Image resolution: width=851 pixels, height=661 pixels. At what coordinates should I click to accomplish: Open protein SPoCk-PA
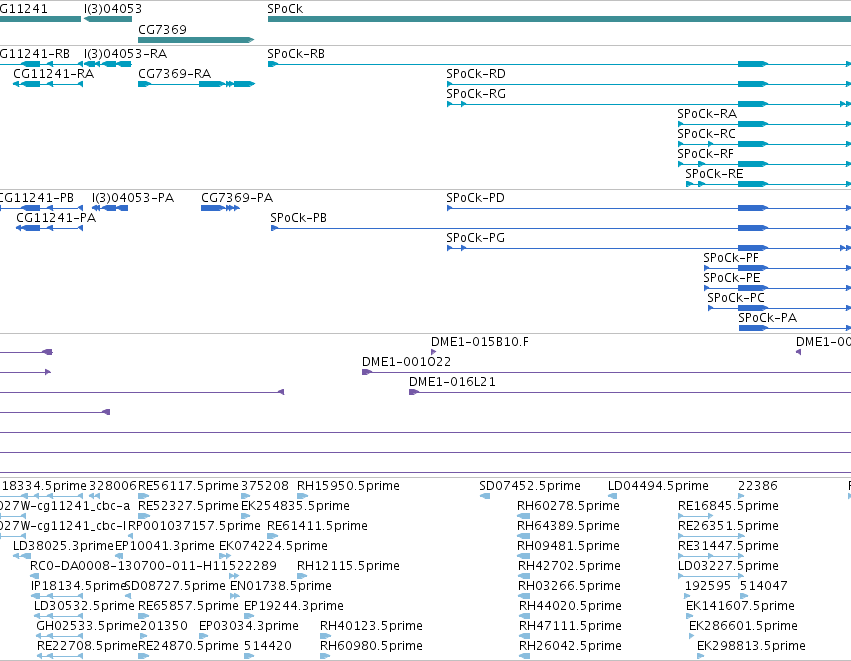pos(795,328)
